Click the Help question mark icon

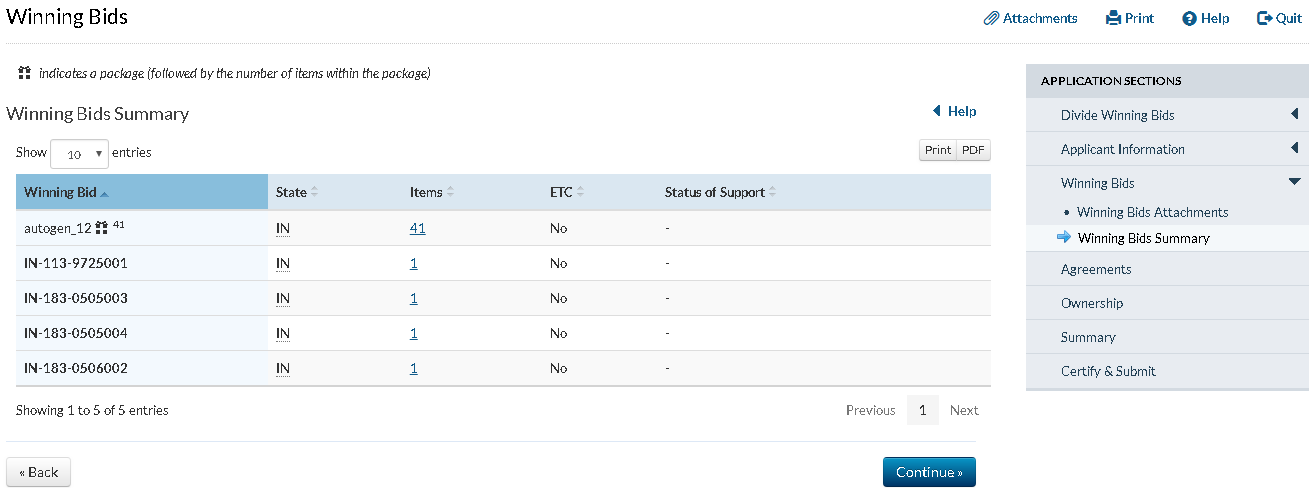point(1189,18)
